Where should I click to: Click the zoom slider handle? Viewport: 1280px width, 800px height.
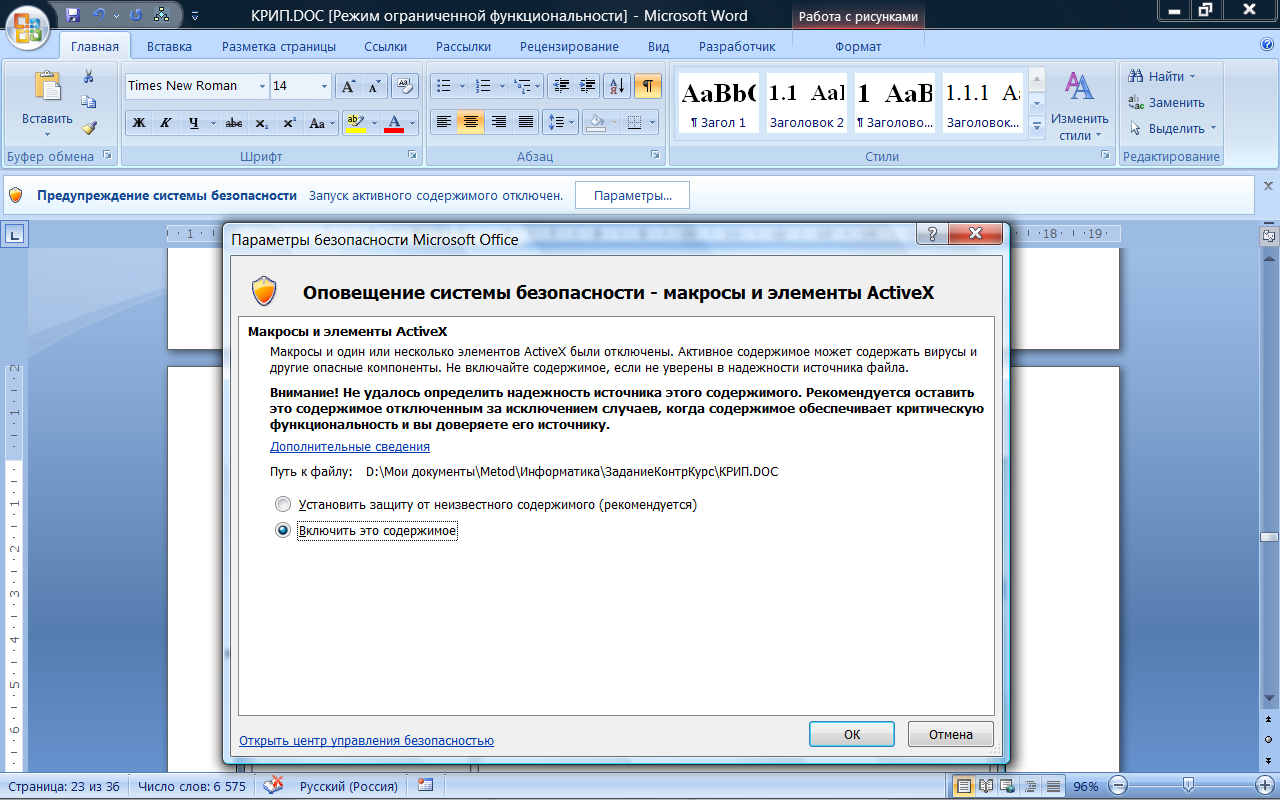pos(1187,786)
